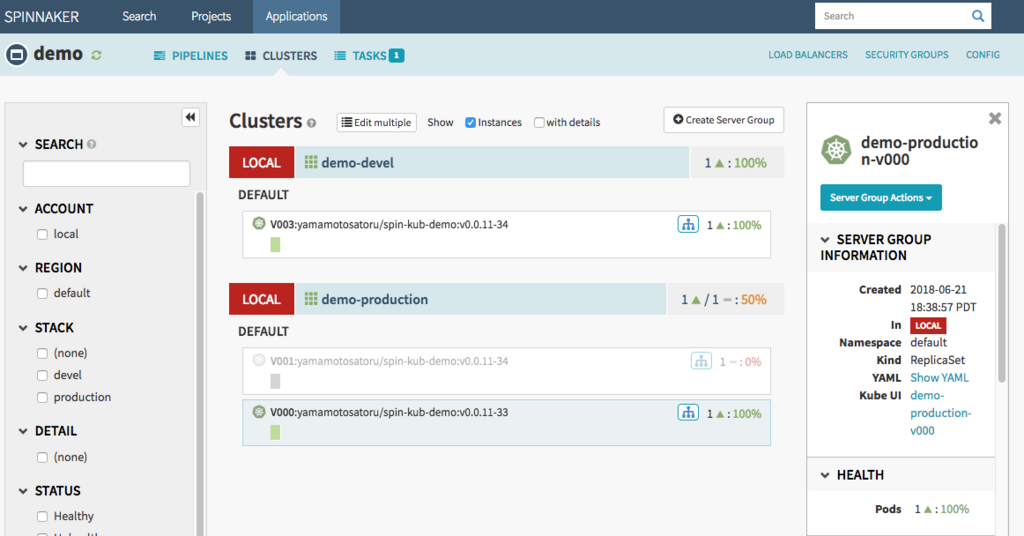
Task: Toggle the Instances checkbox
Action: (x=470, y=123)
